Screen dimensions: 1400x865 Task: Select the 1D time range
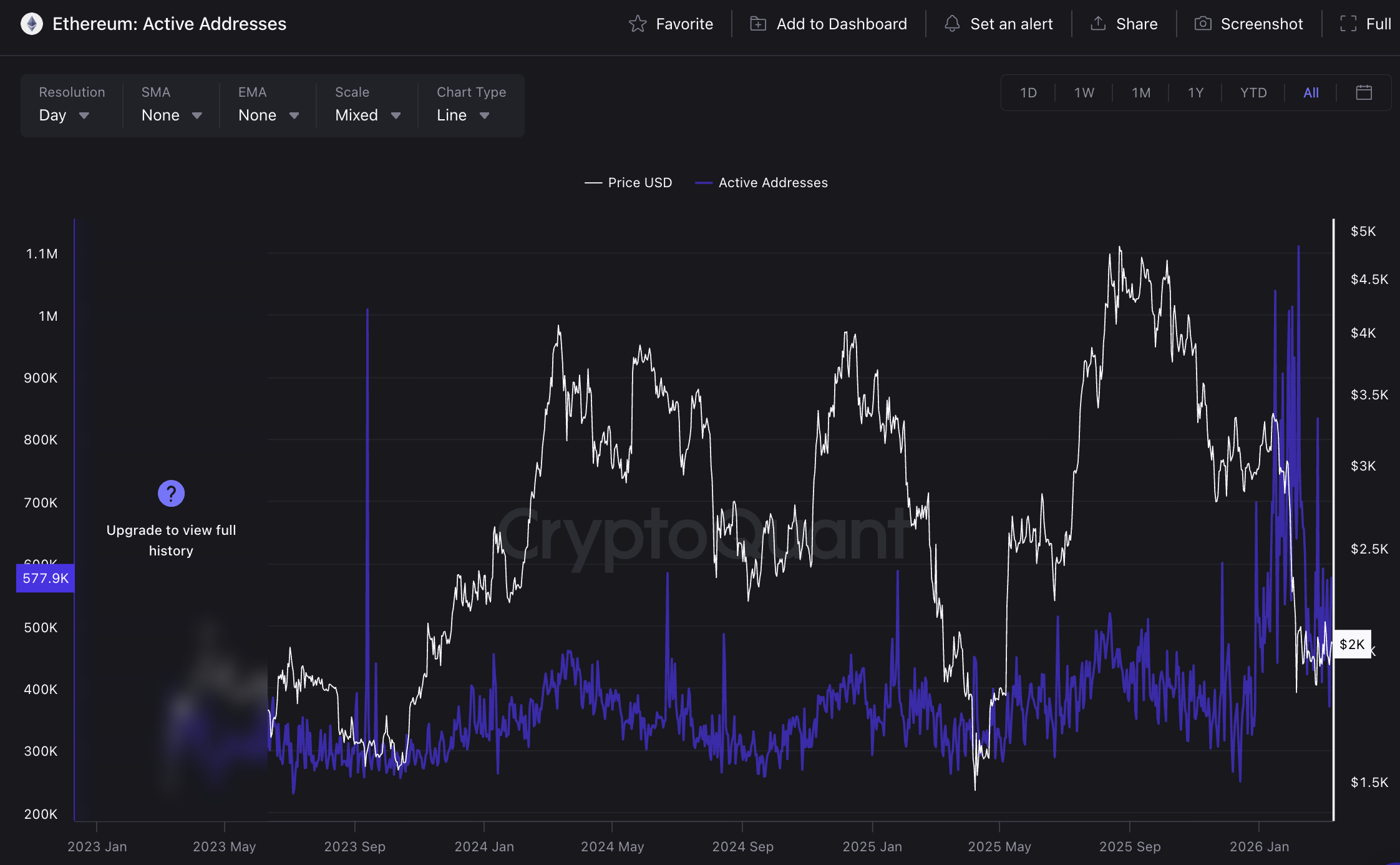1028,92
